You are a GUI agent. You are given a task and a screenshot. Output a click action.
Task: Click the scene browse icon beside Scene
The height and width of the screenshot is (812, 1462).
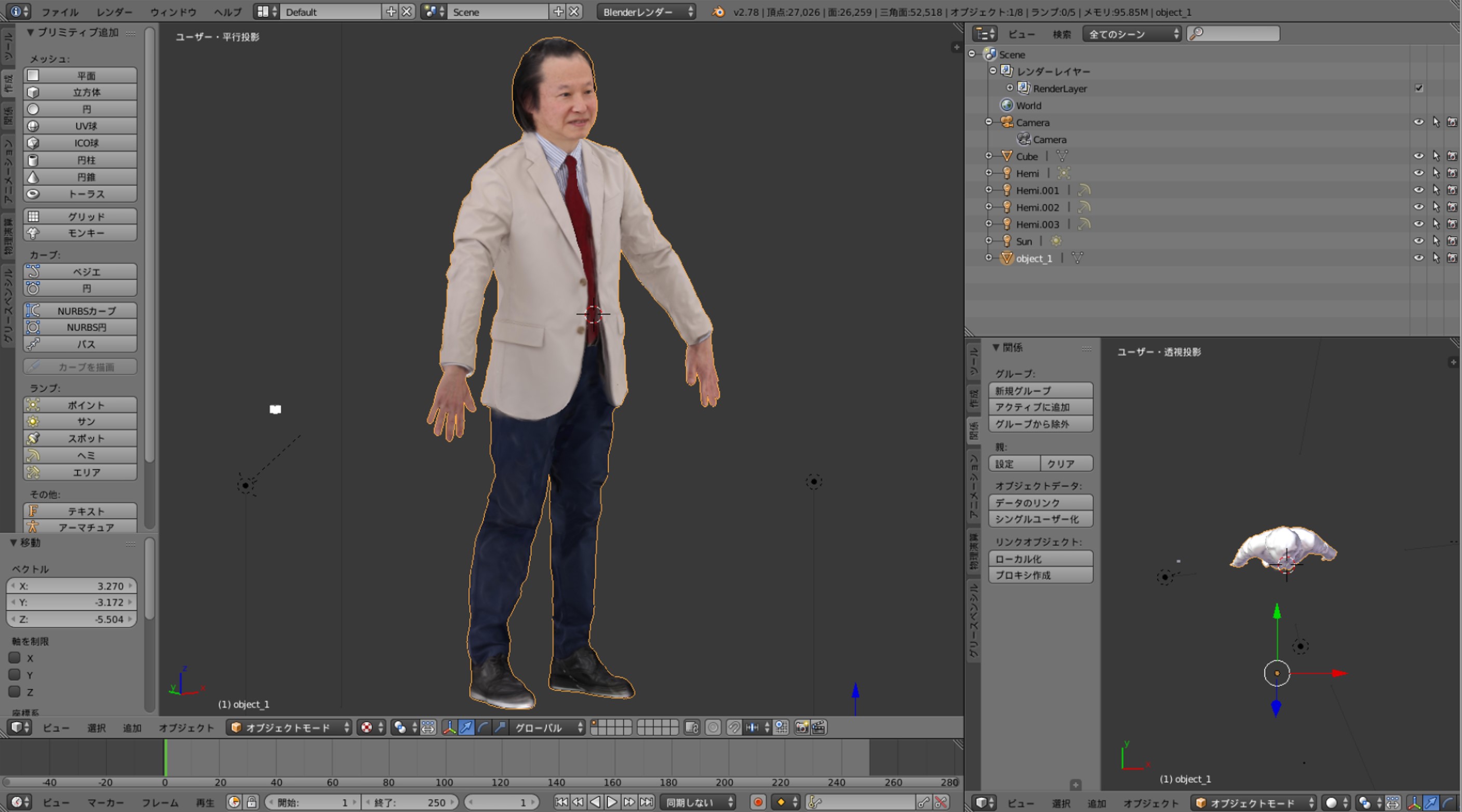click(x=434, y=11)
